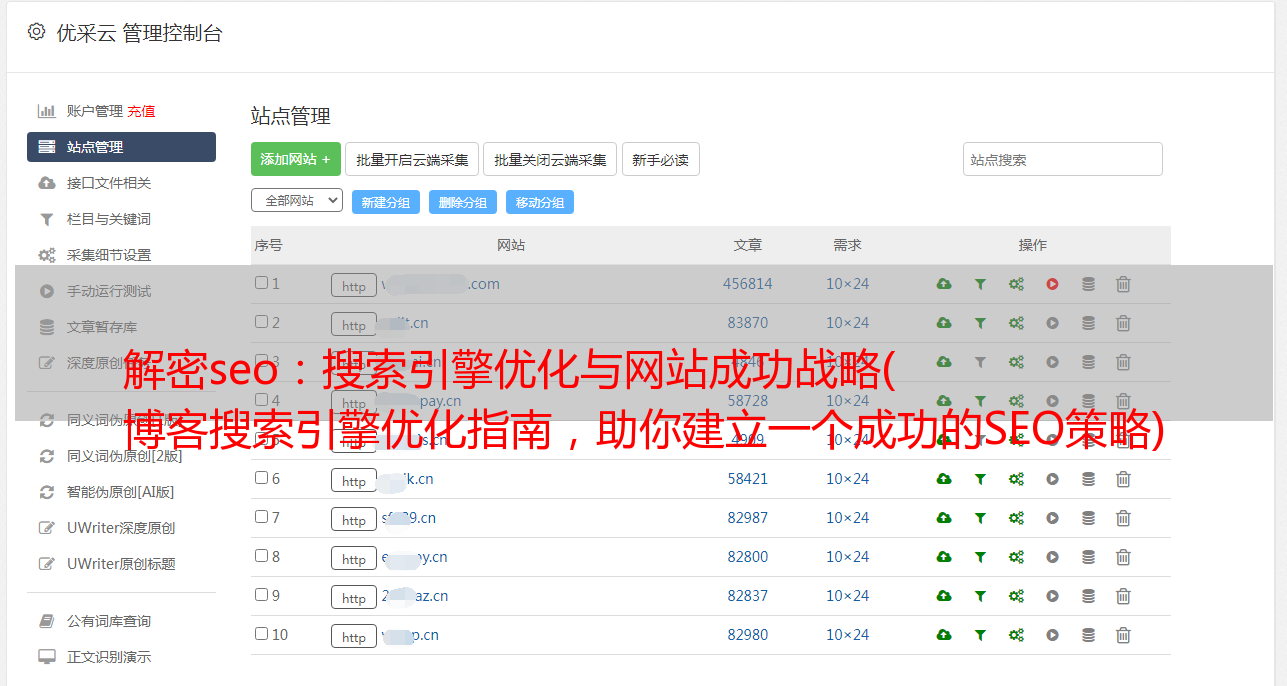The image size is (1287, 686).
Task: Click 批量开启云端采集 button
Action: coord(412,159)
